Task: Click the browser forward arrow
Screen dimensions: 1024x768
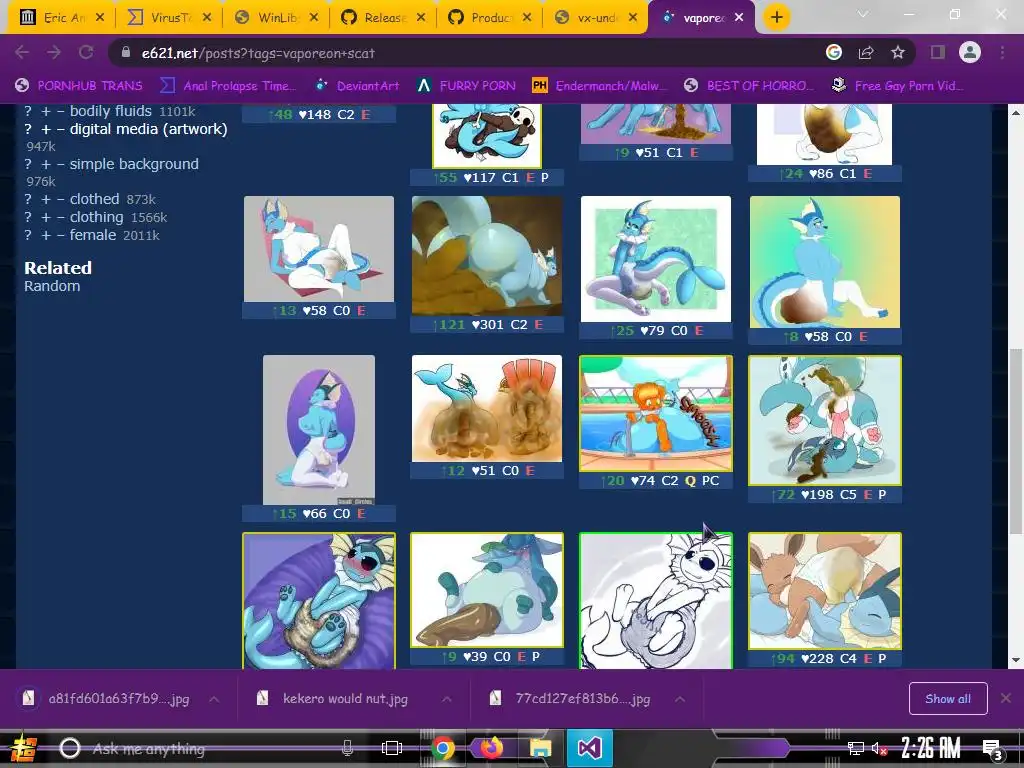Action: tap(54, 53)
